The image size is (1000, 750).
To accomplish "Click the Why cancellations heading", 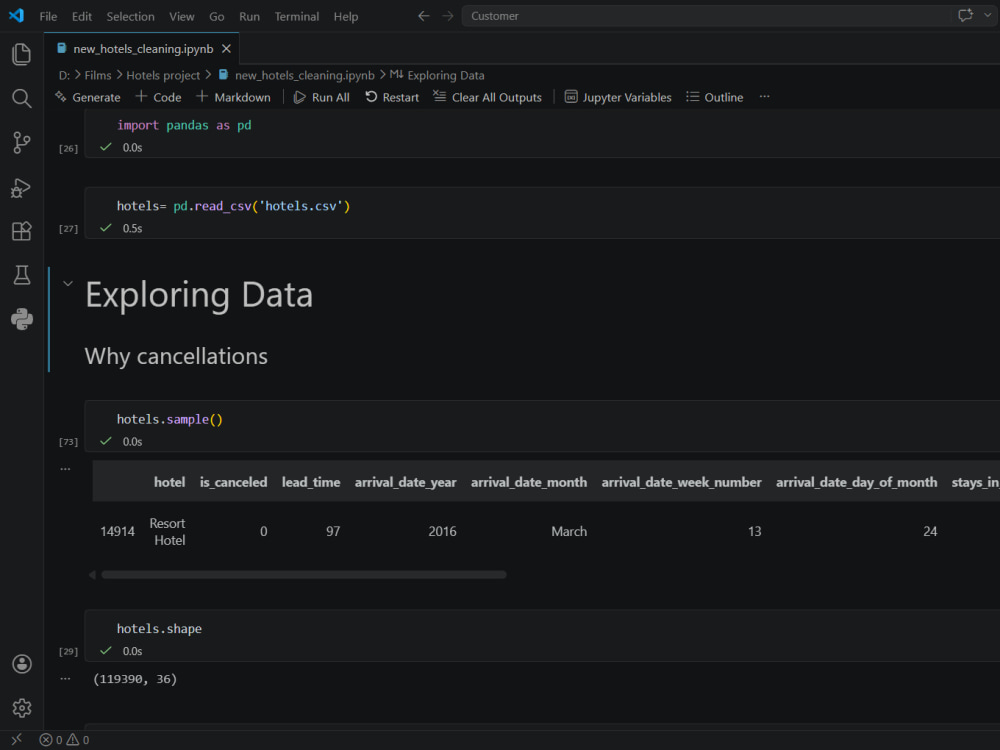I will pyautogui.click(x=176, y=356).
